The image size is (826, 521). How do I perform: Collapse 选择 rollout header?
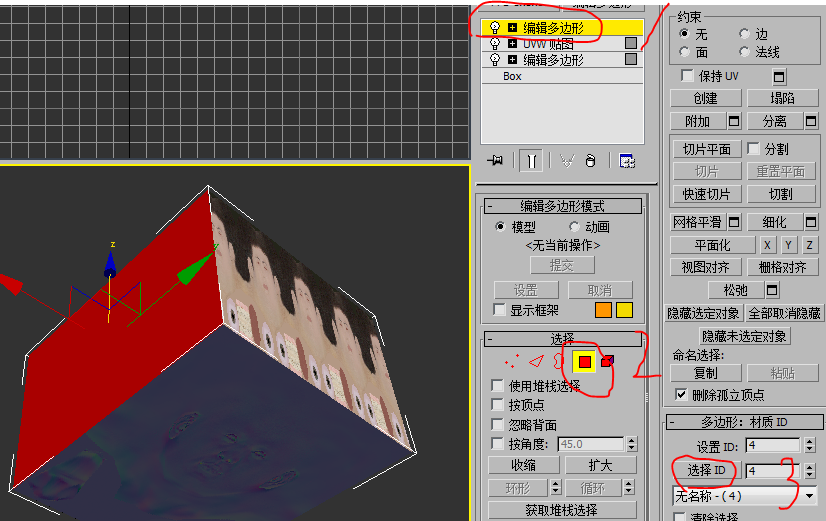(x=562, y=339)
